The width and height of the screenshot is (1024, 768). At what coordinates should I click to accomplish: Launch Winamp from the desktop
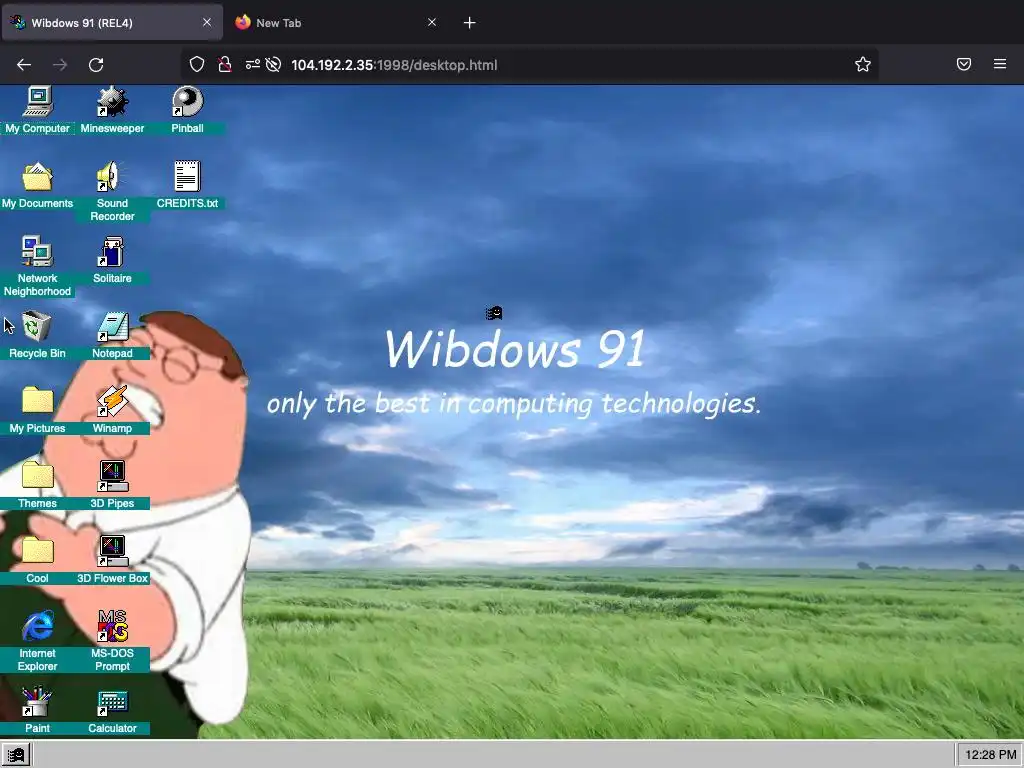112,409
